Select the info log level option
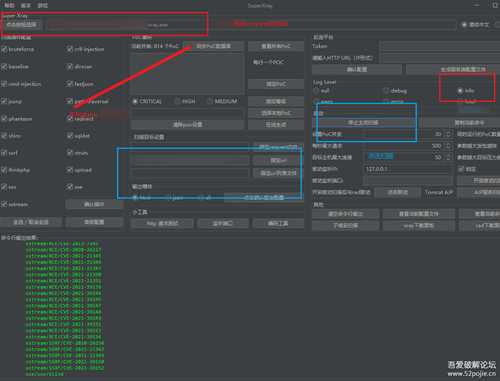 click(460, 90)
